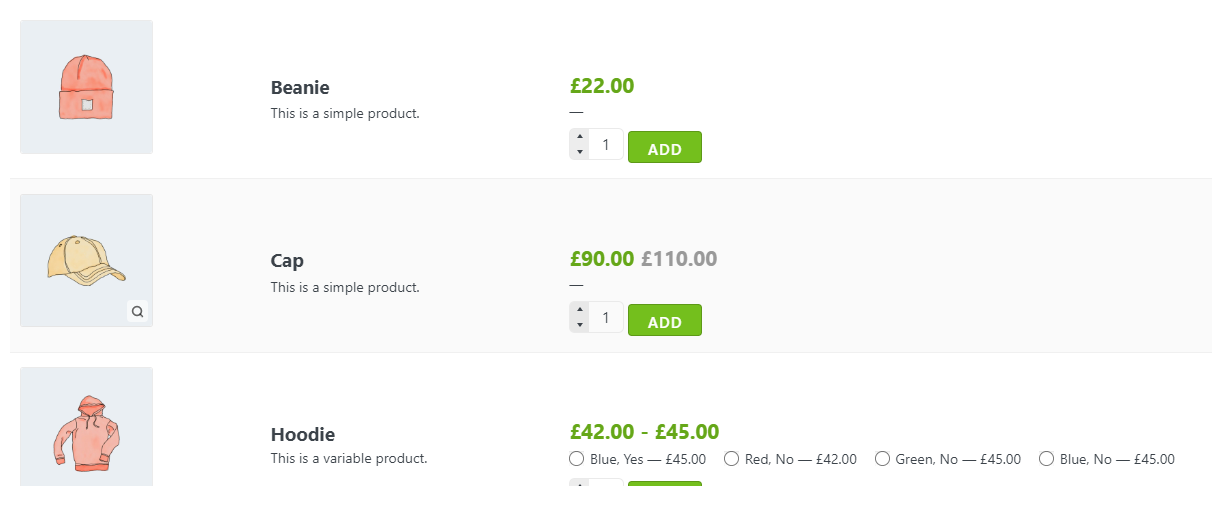Select the "Red, No — £42.00" option
This screenshot has width=1212, height=507.
click(731, 459)
